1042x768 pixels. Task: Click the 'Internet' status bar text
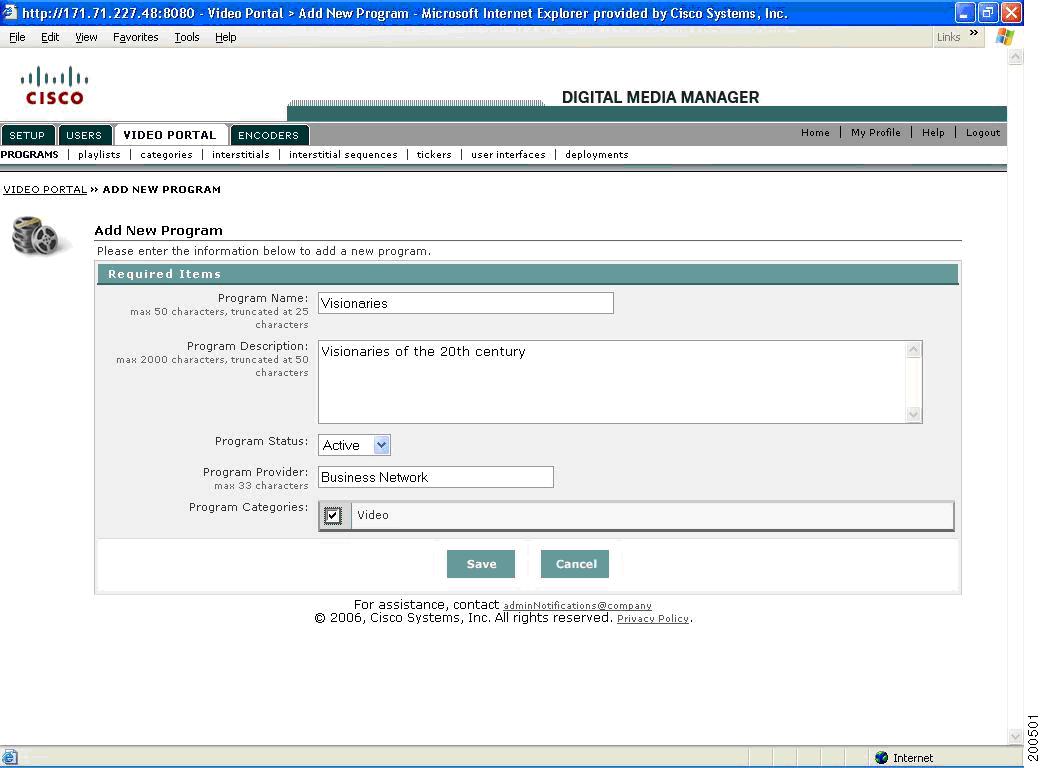(913, 758)
